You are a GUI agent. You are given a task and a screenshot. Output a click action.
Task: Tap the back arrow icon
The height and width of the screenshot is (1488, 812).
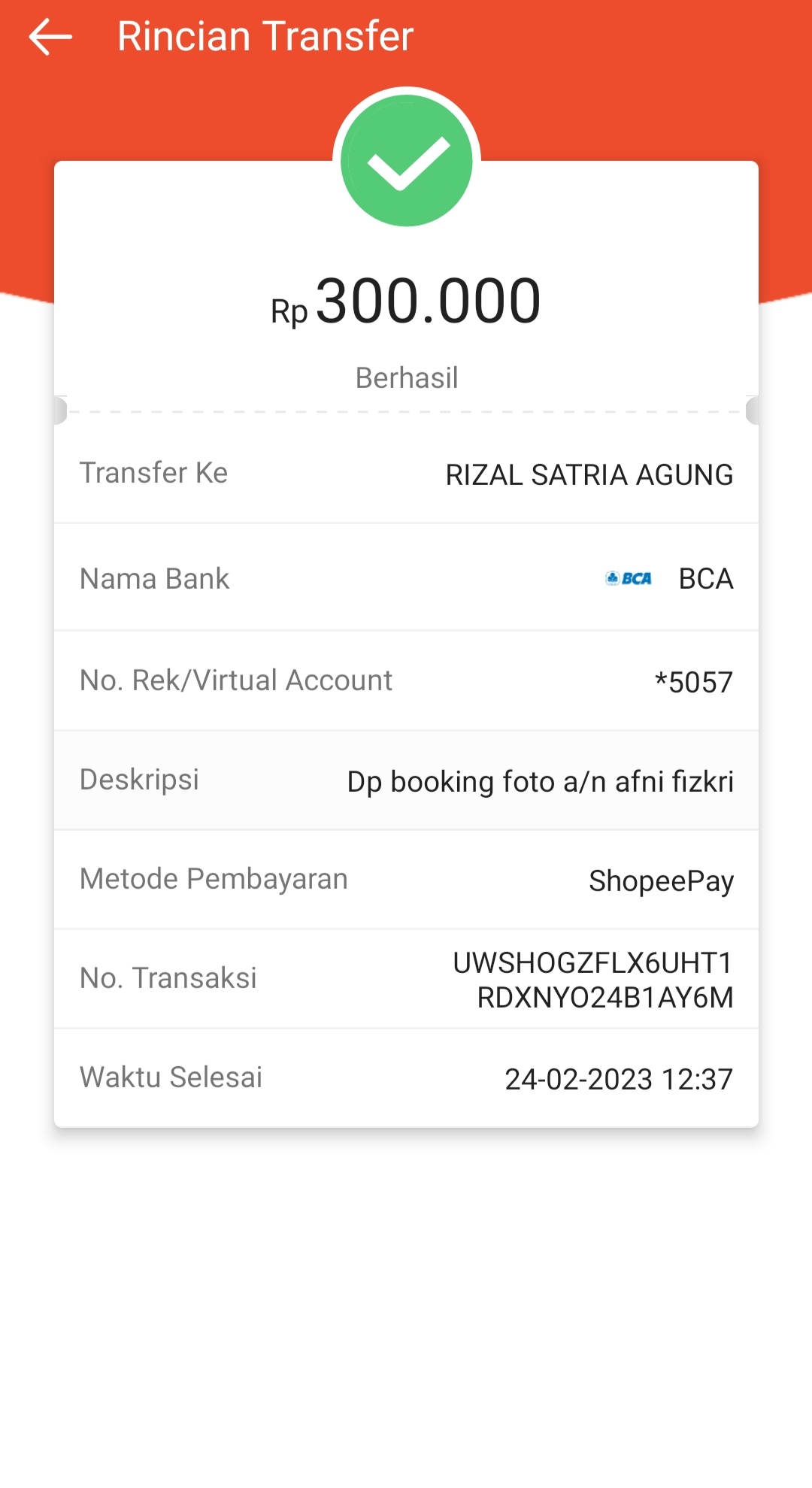(50, 37)
